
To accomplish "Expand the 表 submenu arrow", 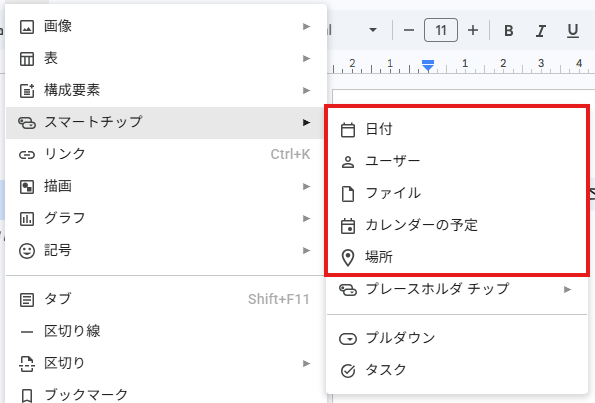I will click(x=306, y=58).
